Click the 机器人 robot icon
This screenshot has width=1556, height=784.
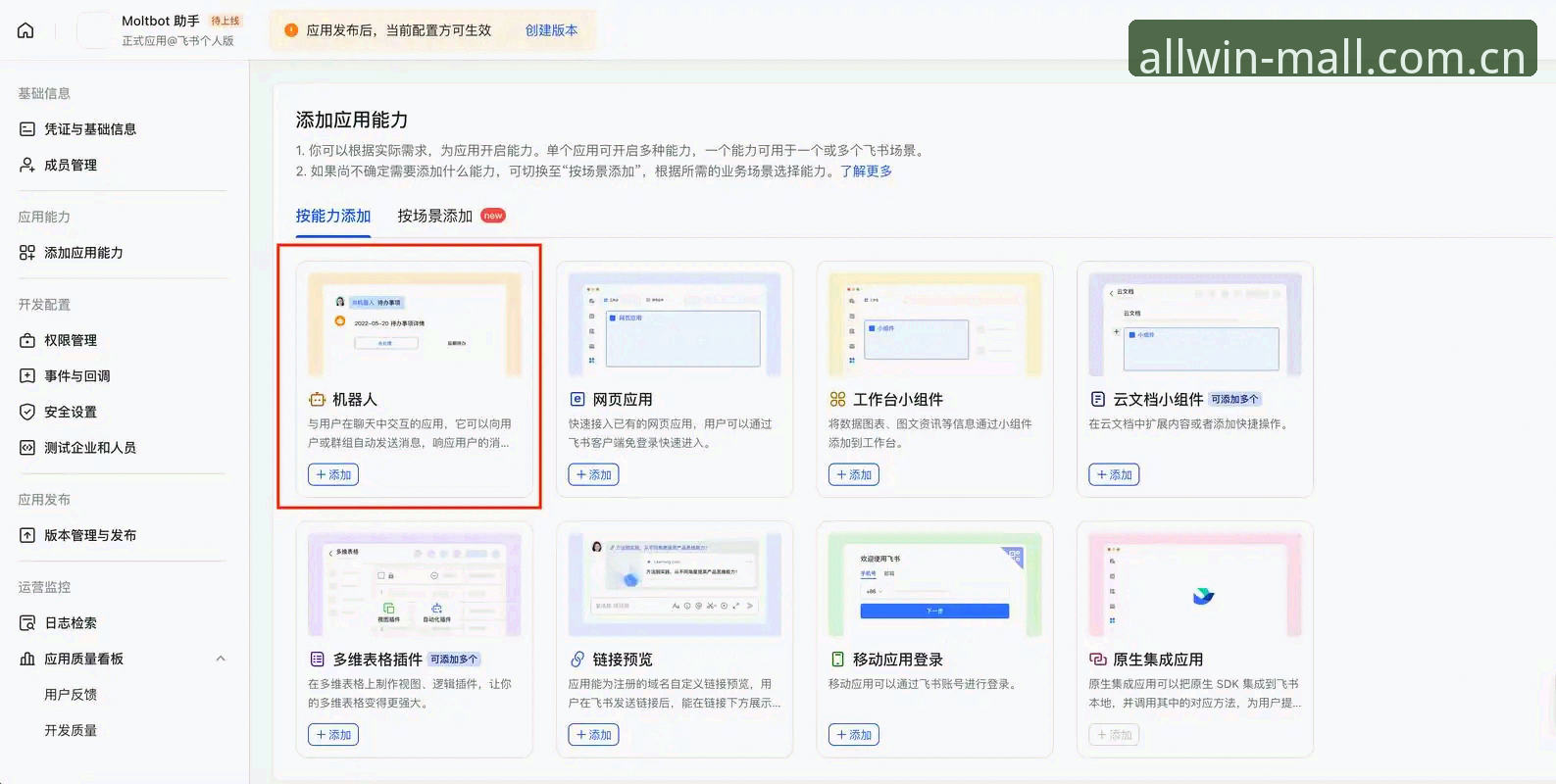pos(317,399)
